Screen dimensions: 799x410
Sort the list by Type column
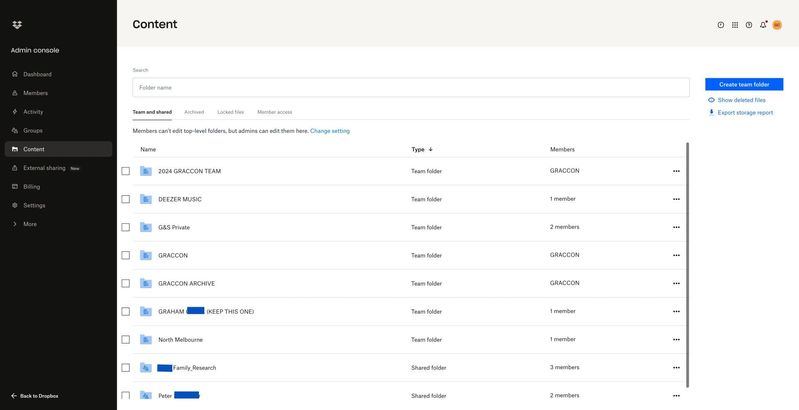coord(422,149)
